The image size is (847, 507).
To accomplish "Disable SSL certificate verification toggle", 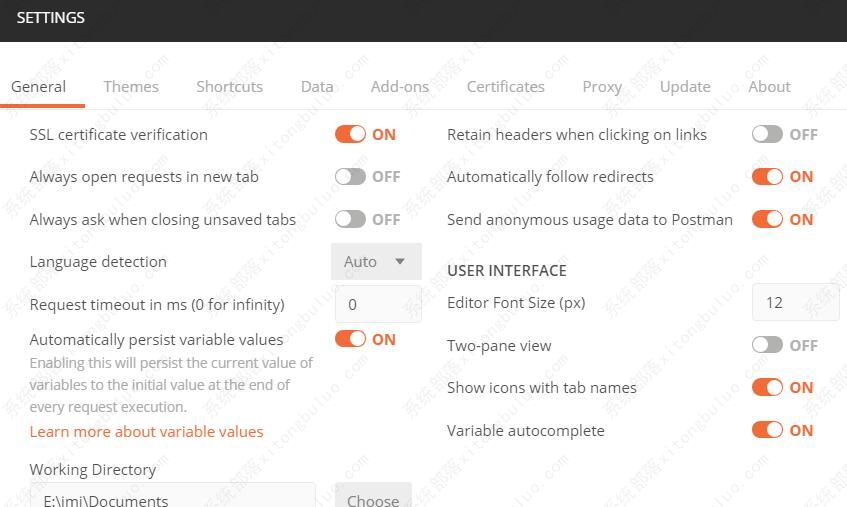I will pyautogui.click(x=350, y=134).
